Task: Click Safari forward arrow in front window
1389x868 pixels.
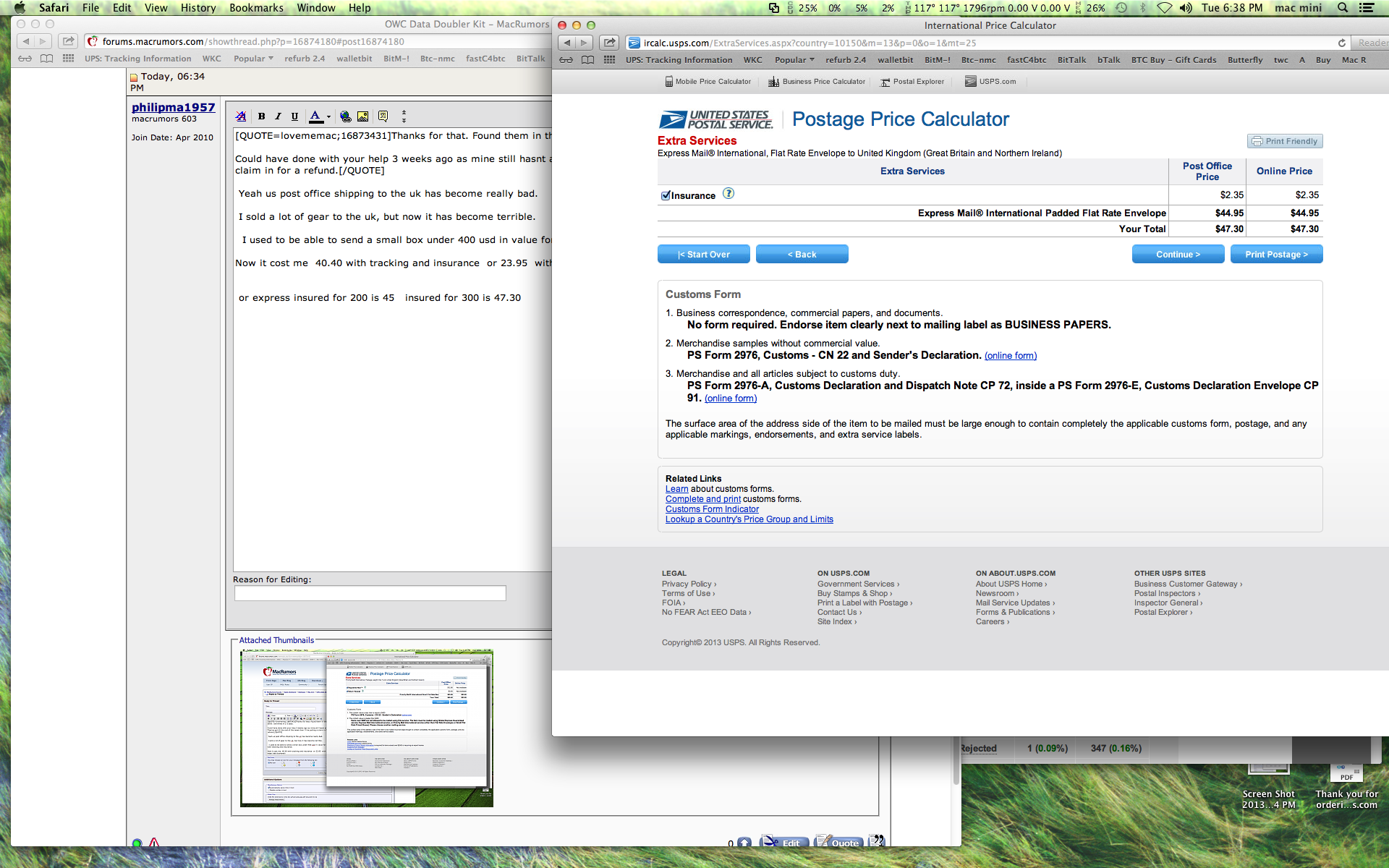Action: click(585, 43)
